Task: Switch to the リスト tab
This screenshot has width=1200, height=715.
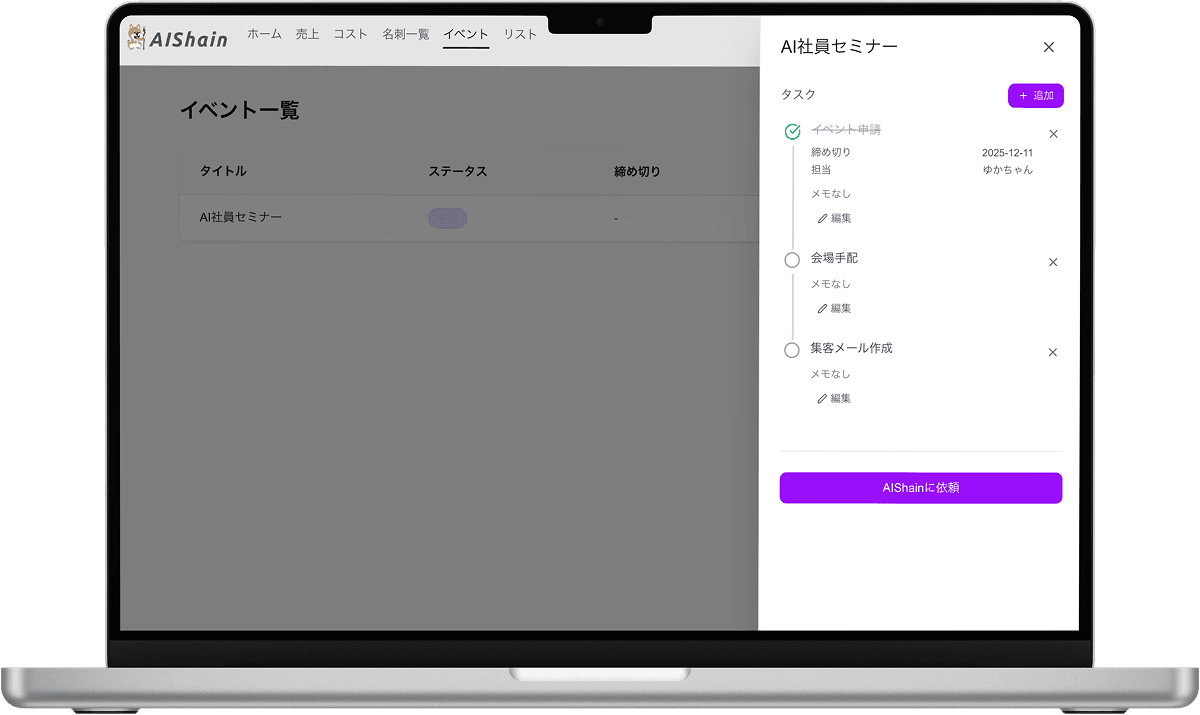Action: coord(520,33)
